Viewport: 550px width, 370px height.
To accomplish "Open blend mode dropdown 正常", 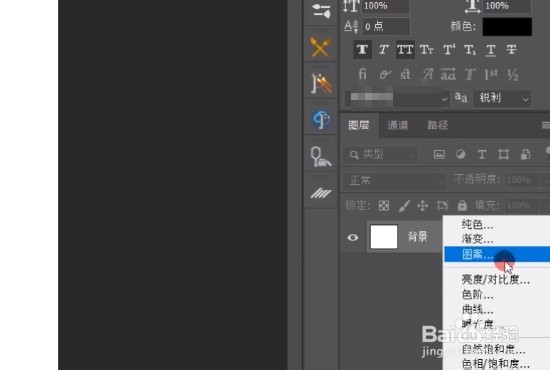I will coord(394,181).
